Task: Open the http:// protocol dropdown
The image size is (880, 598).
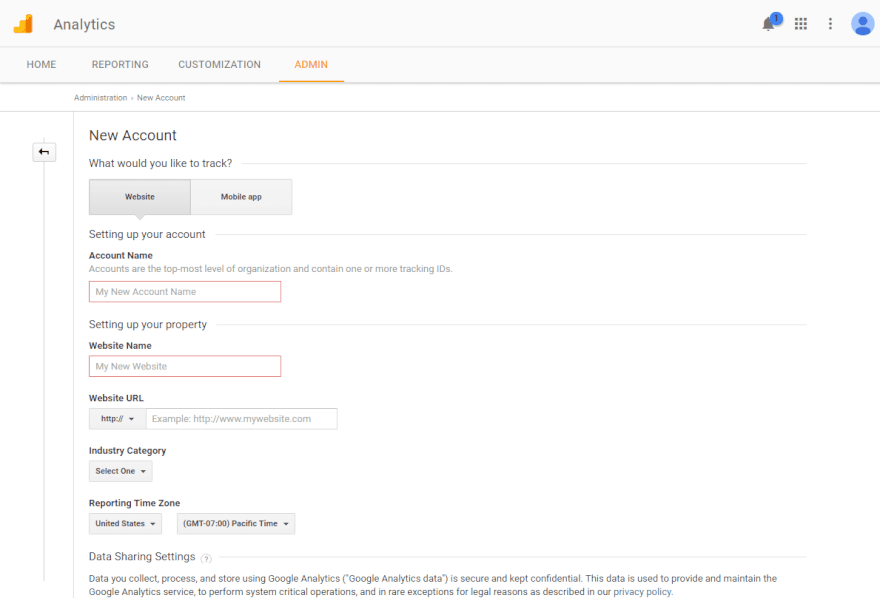Action: point(117,419)
